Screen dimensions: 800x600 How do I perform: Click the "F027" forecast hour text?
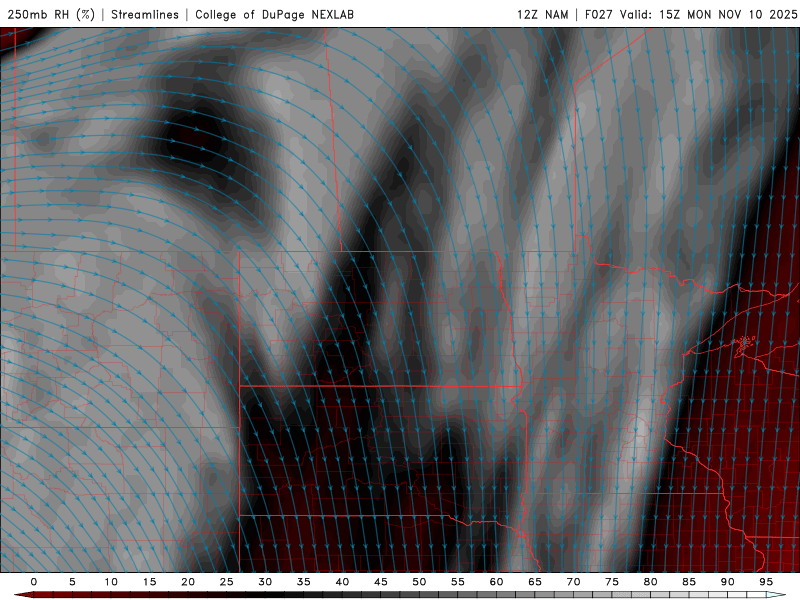tap(598, 14)
